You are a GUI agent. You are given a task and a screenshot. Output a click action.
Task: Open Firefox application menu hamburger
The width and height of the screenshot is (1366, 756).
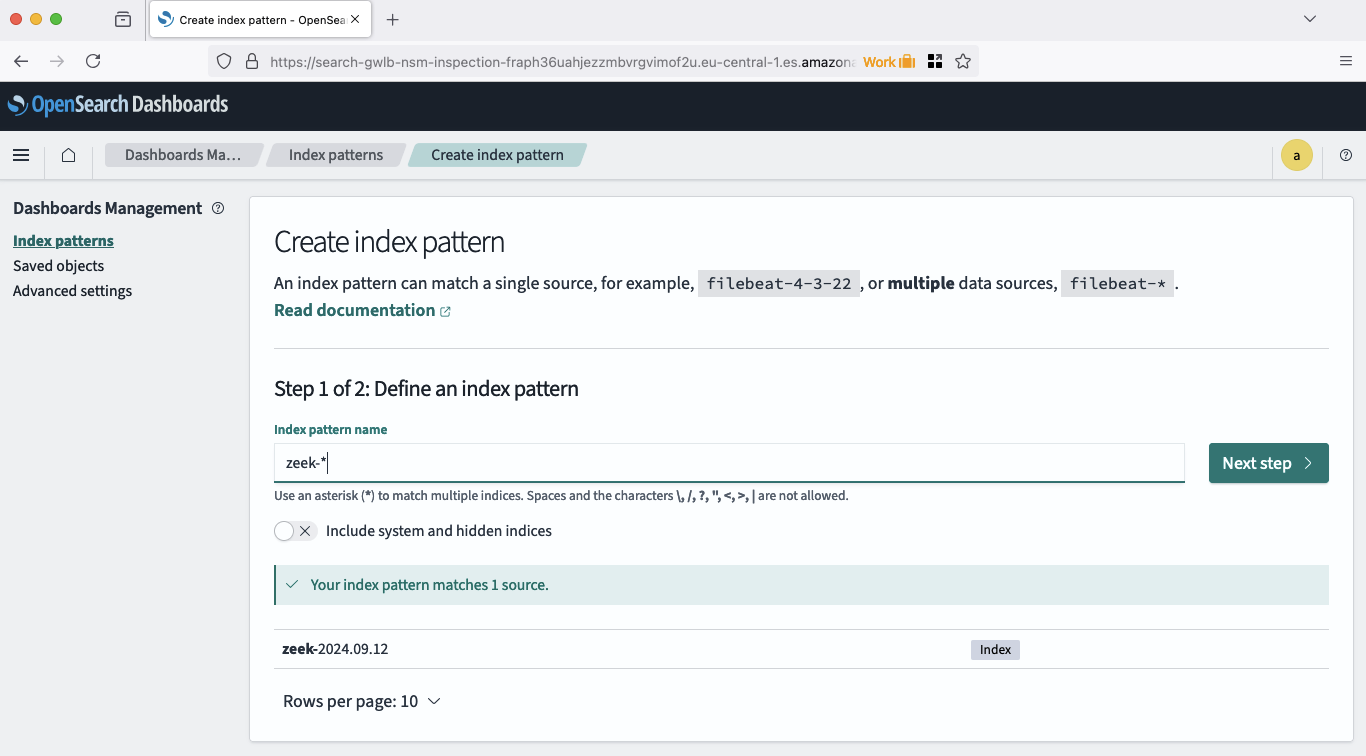tap(1345, 60)
